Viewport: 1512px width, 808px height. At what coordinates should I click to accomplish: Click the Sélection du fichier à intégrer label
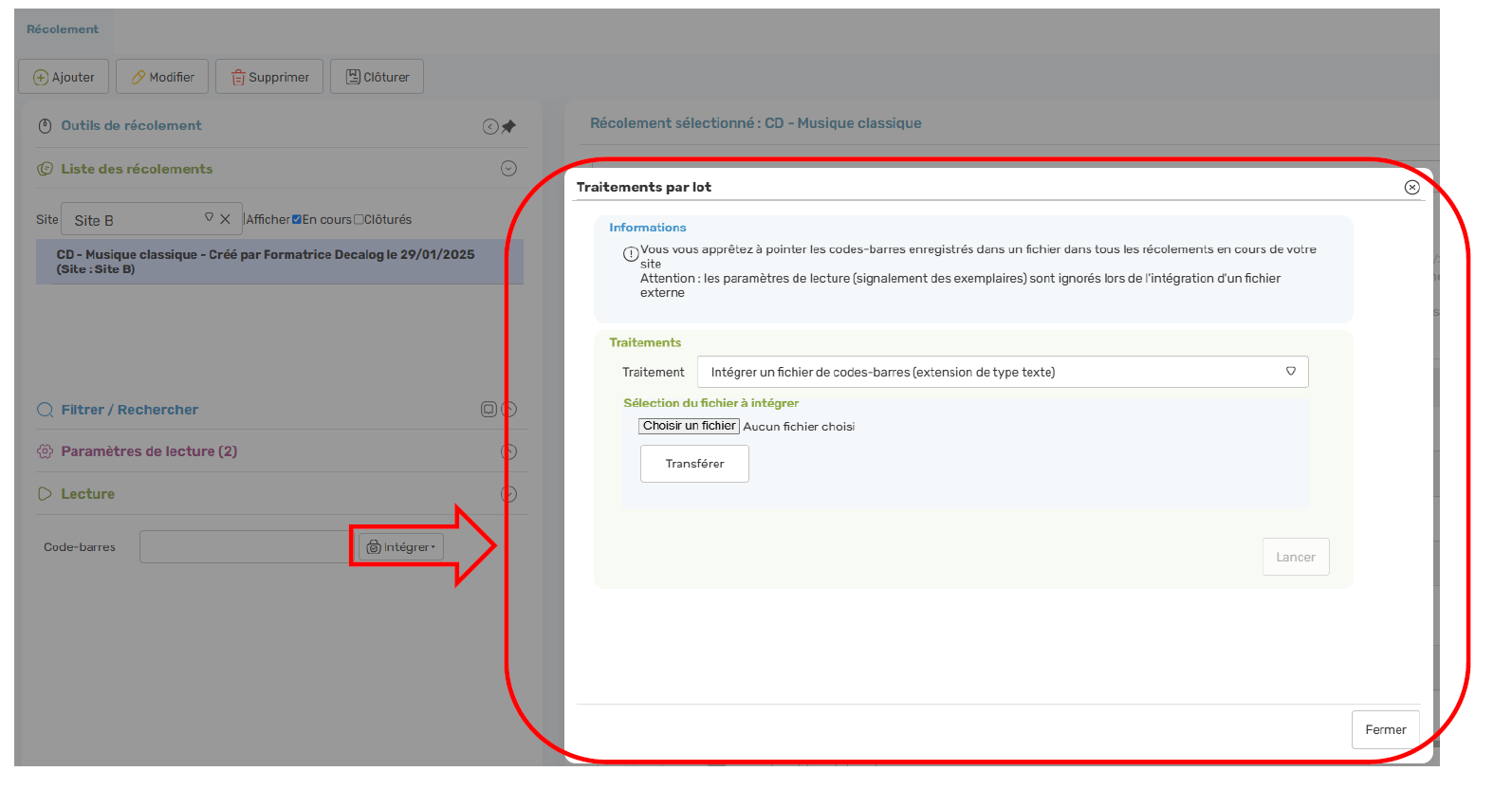coord(711,403)
